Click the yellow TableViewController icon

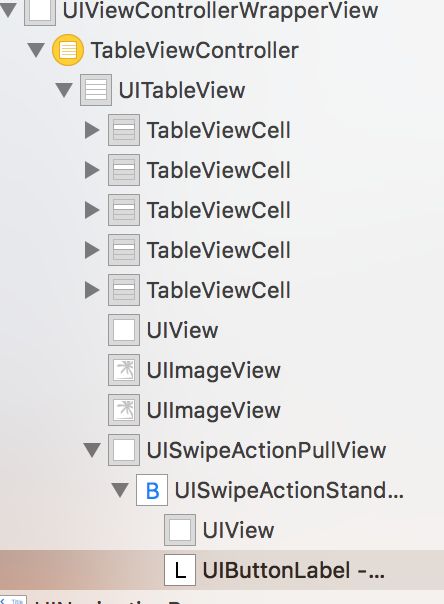pyautogui.click(x=68, y=50)
